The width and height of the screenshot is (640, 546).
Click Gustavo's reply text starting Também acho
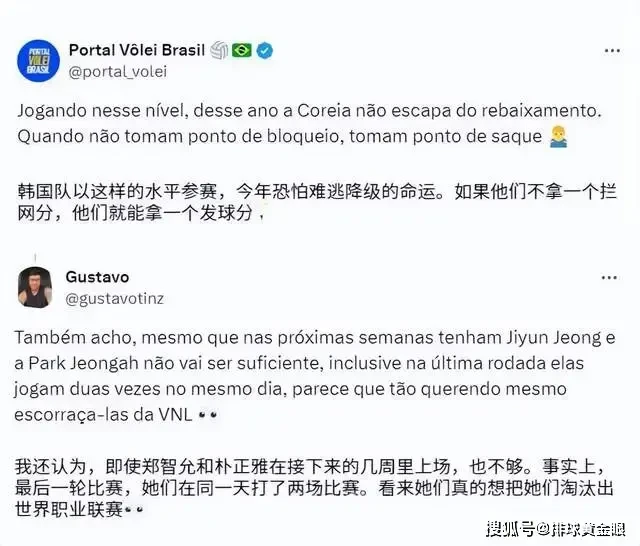point(314,376)
